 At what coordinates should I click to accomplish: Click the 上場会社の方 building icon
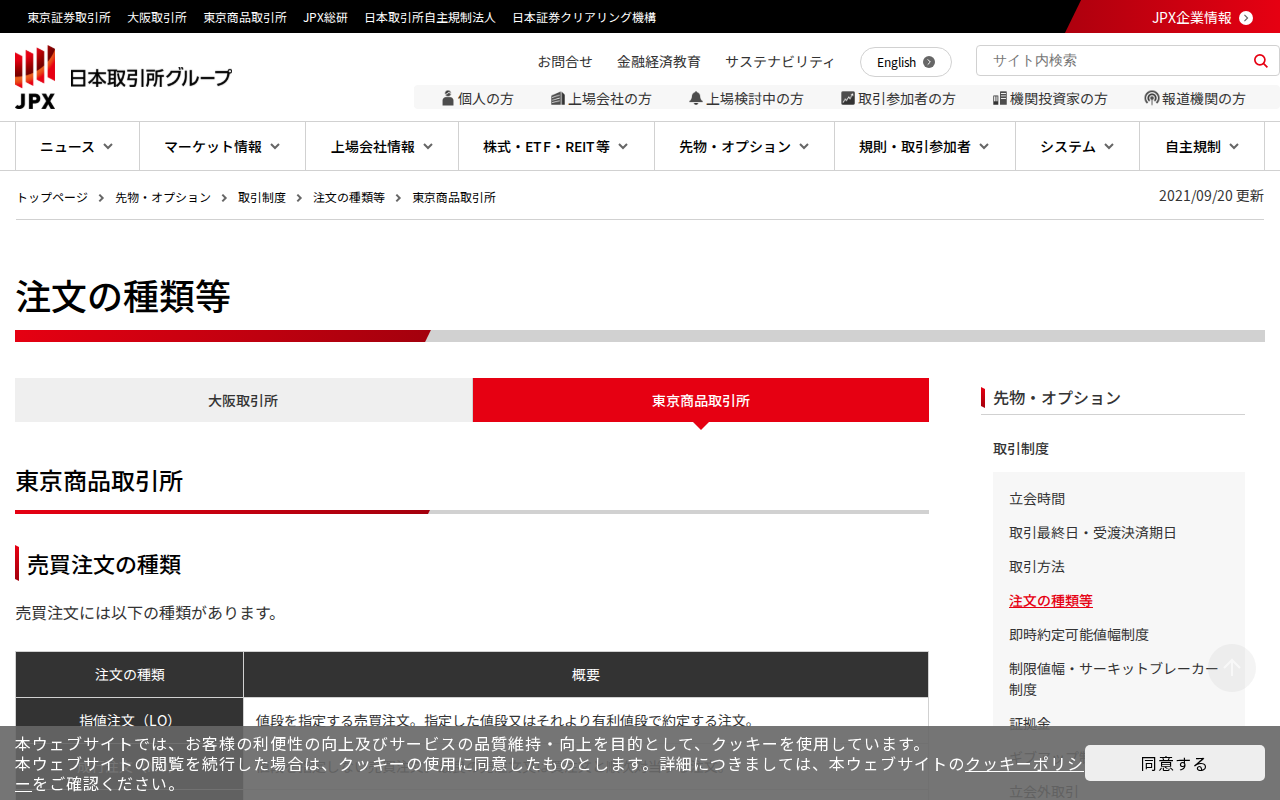pos(558,98)
